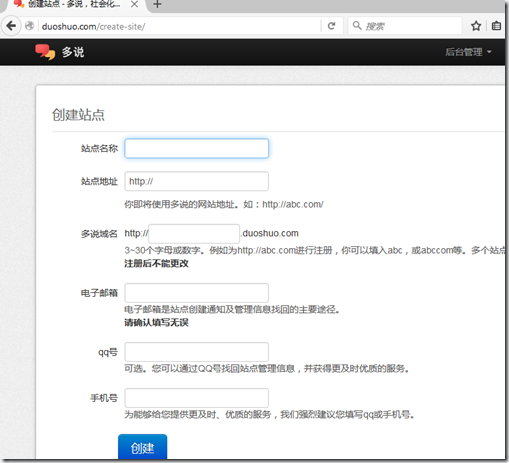The image size is (509, 463).
Task: Click hint 电子邮箱是站点创建通知 text
Action: coord(232,310)
